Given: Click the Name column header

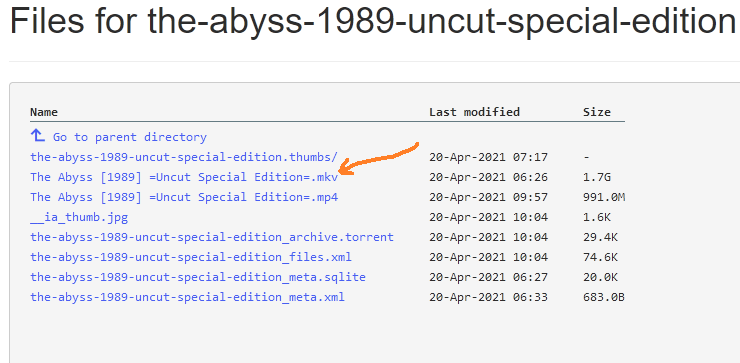Looking at the screenshot, I should click(x=44, y=112).
